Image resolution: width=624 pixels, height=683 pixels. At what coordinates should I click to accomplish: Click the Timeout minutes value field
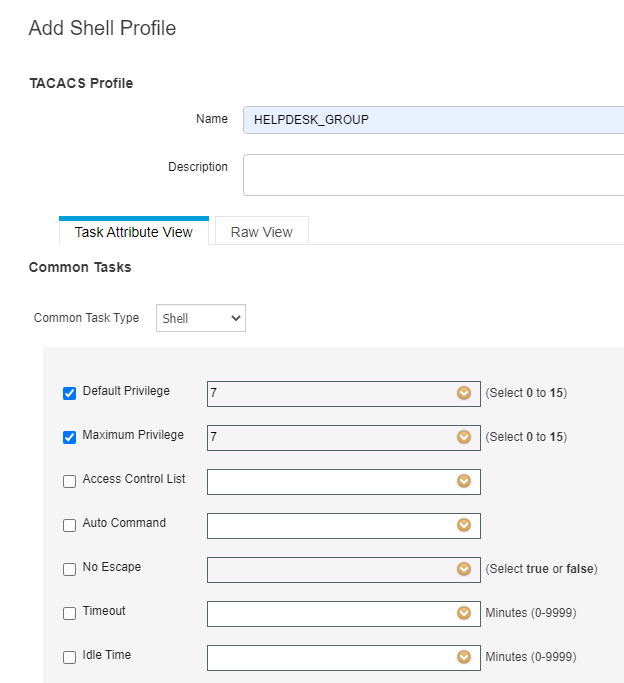[x=344, y=614]
